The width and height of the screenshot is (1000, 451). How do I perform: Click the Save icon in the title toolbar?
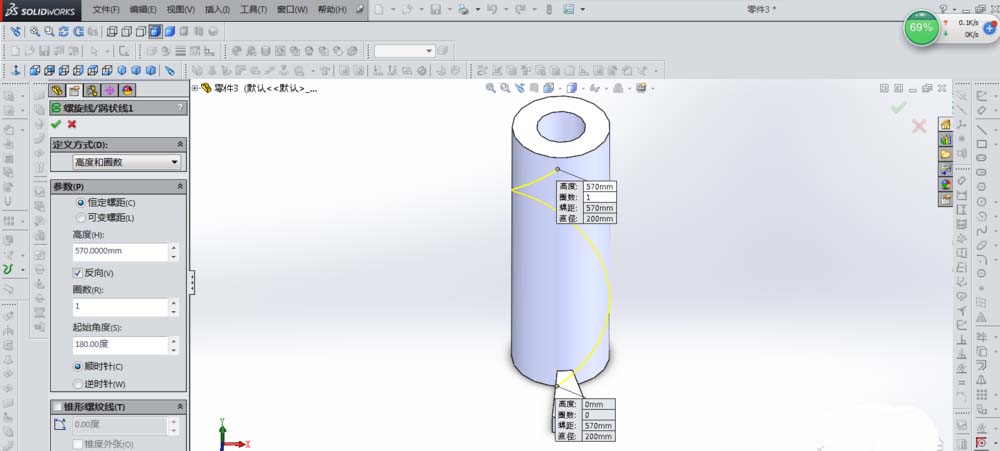(x=436, y=10)
